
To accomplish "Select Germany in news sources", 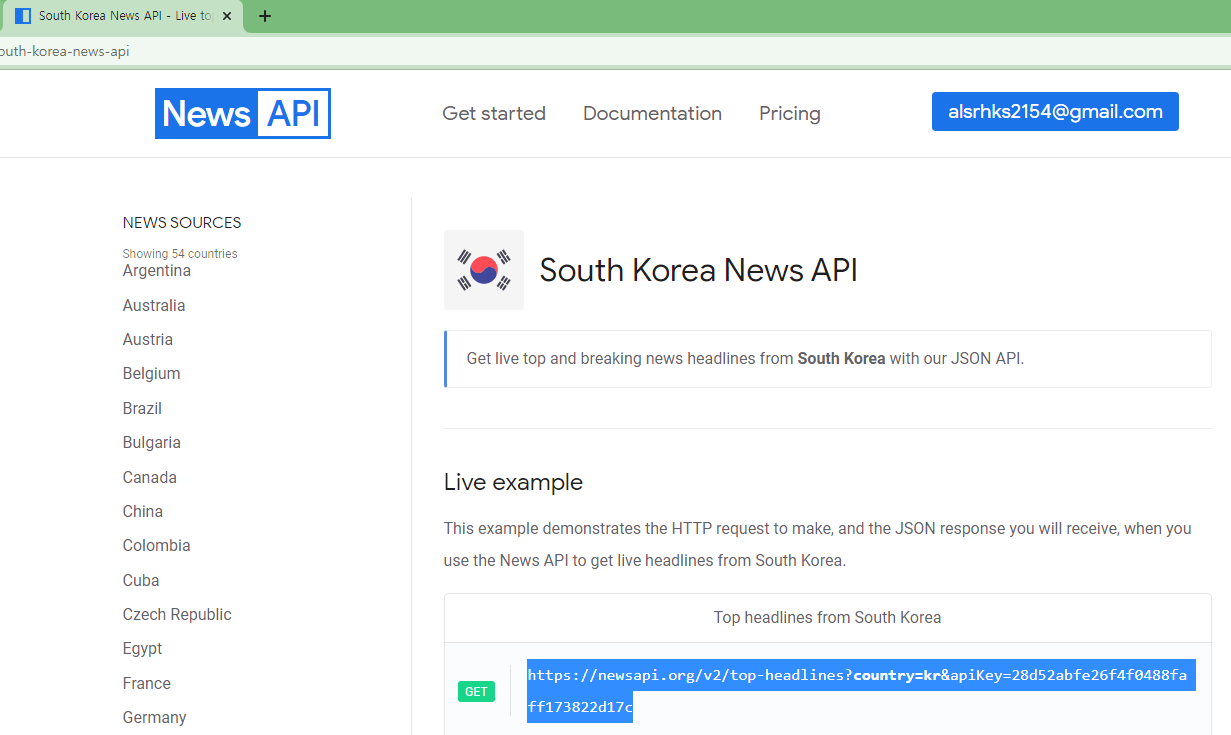I will click(155, 717).
